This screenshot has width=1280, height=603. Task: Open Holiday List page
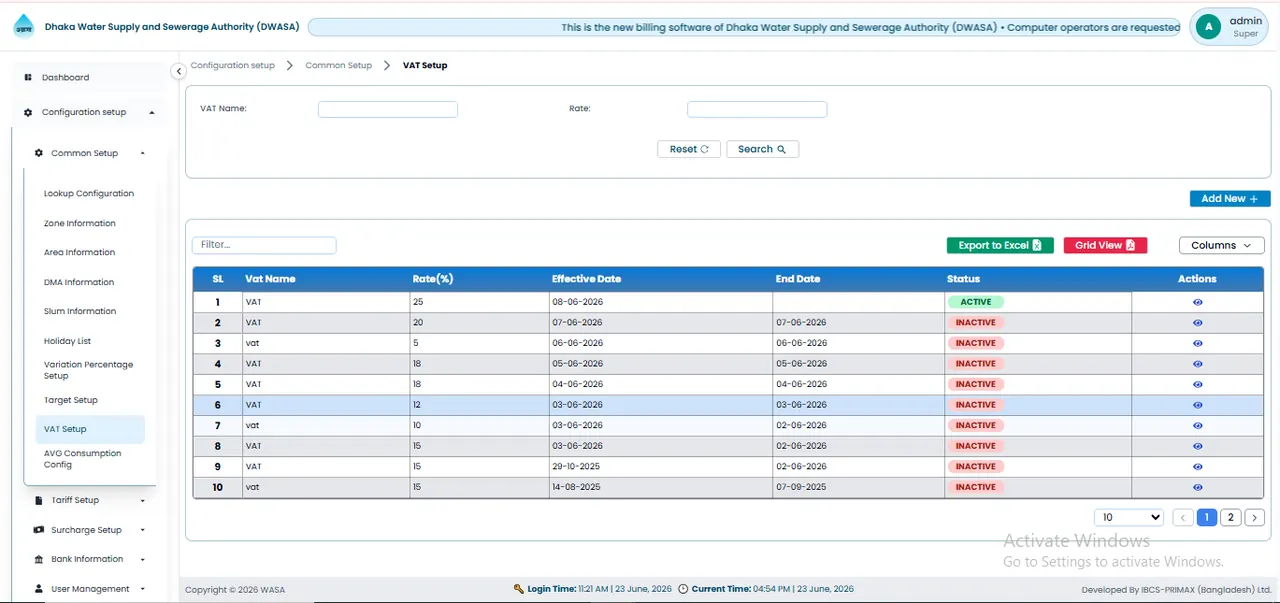click(x=68, y=341)
